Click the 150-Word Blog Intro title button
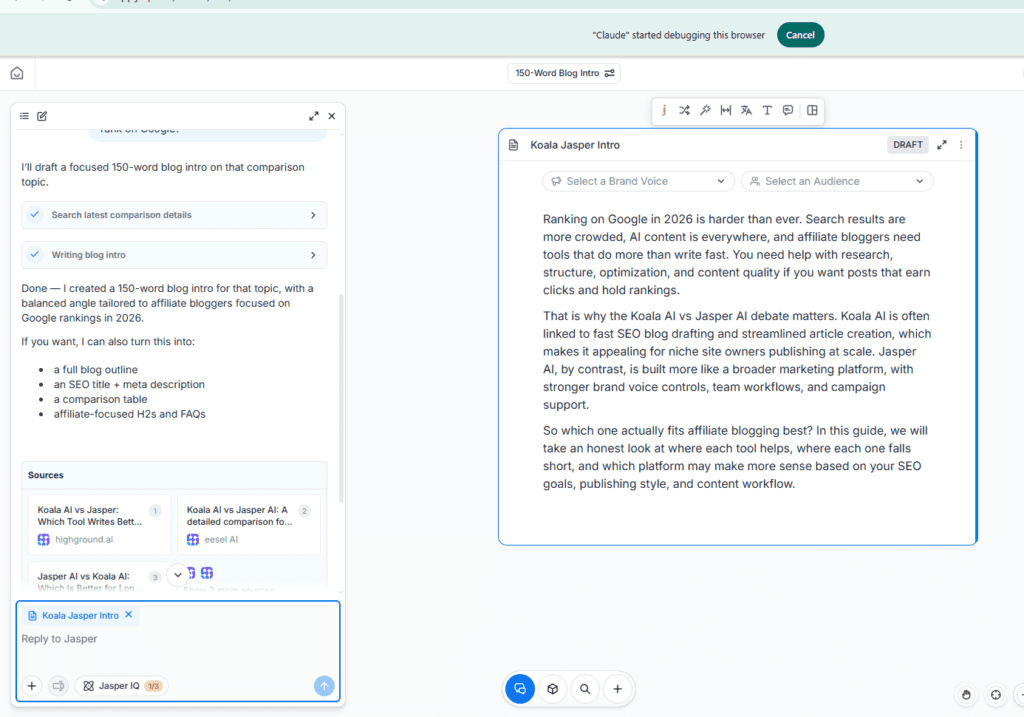This screenshot has width=1024, height=717. [x=564, y=73]
